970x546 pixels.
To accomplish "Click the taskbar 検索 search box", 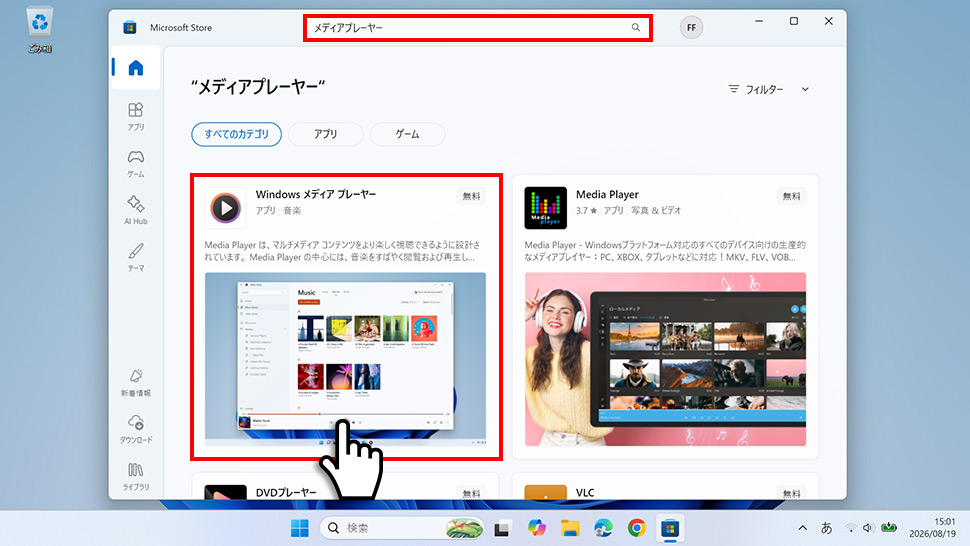I will (401, 528).
